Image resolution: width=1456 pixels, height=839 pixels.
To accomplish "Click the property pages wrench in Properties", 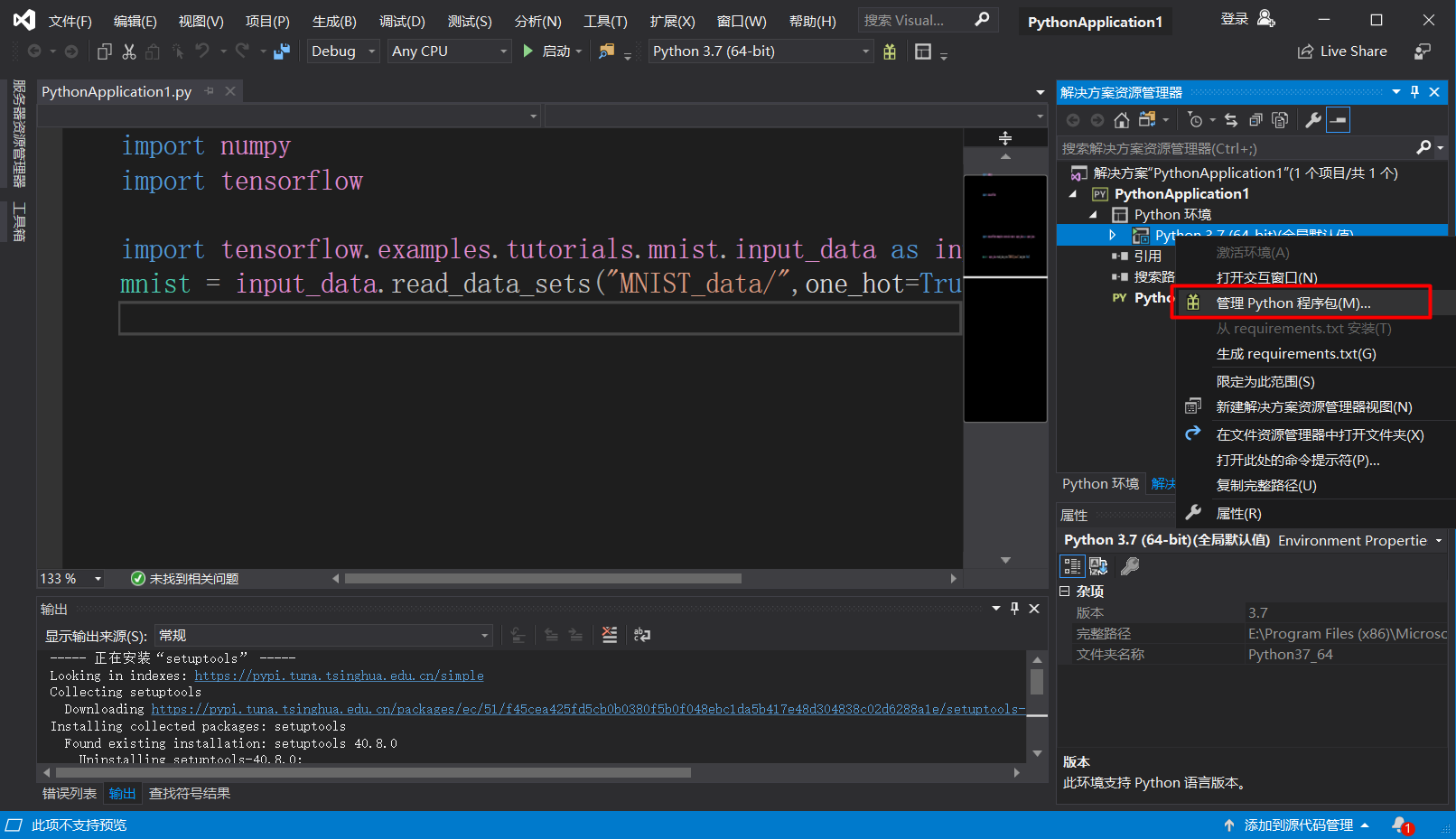I will [x=1130, y=566].
